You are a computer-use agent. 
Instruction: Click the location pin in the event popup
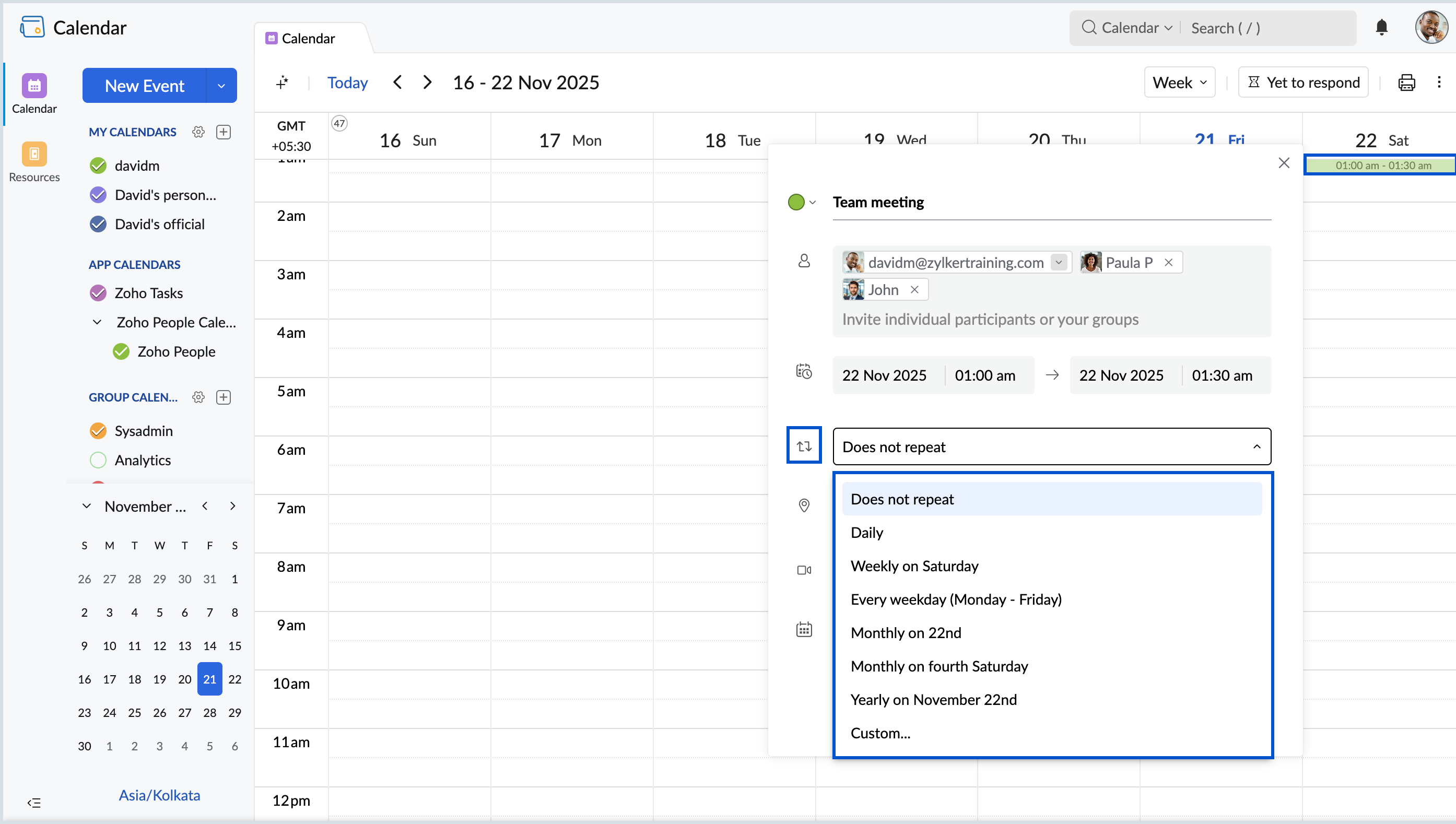coord(804,505)
